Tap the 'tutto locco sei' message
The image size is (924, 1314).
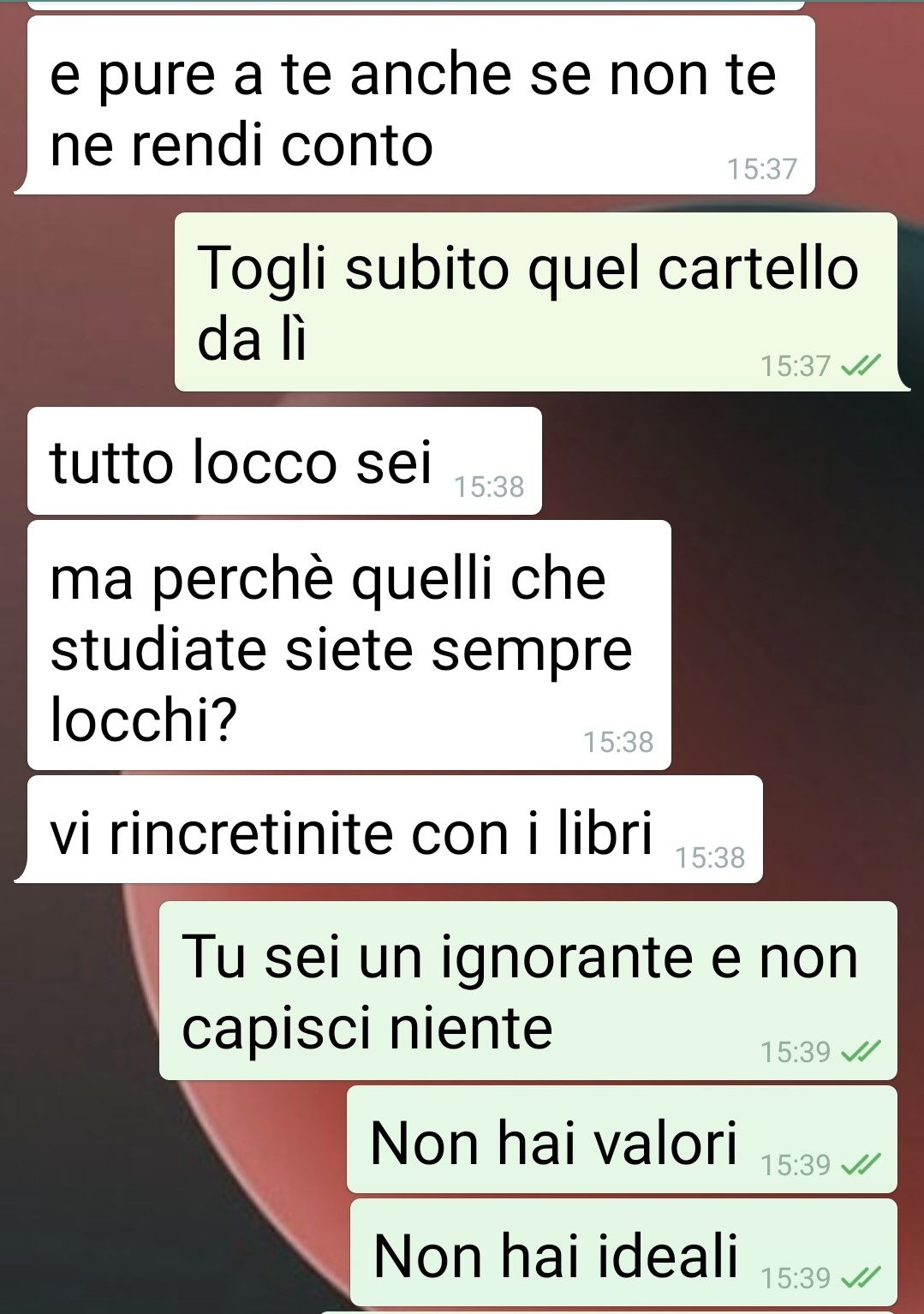point(284,461)
